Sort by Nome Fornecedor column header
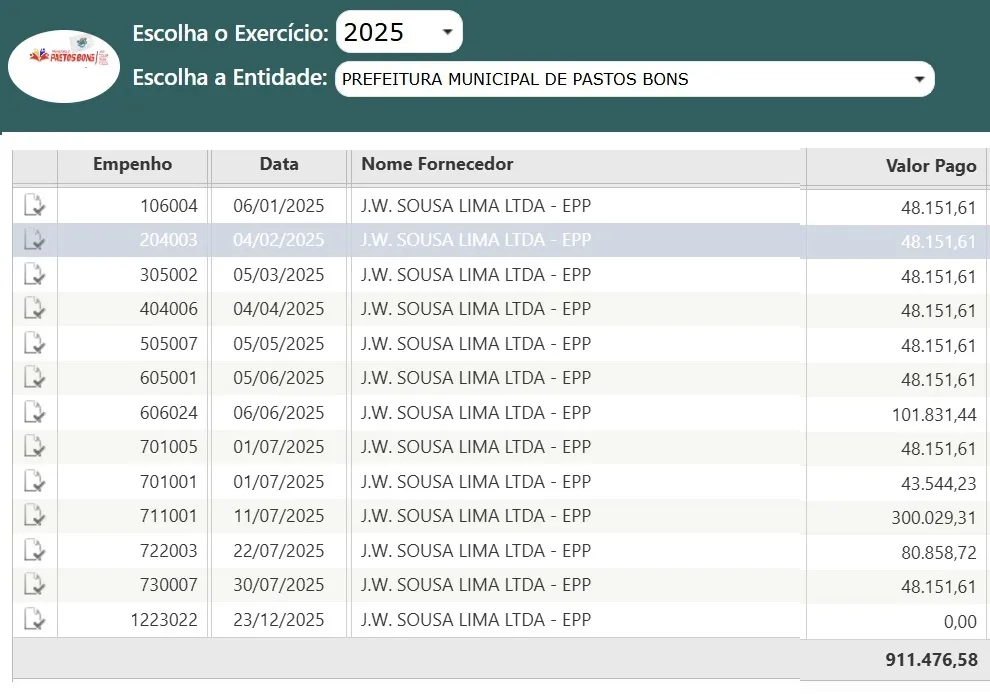This screenshot has height=694, width=990. [x=437, y=165]
